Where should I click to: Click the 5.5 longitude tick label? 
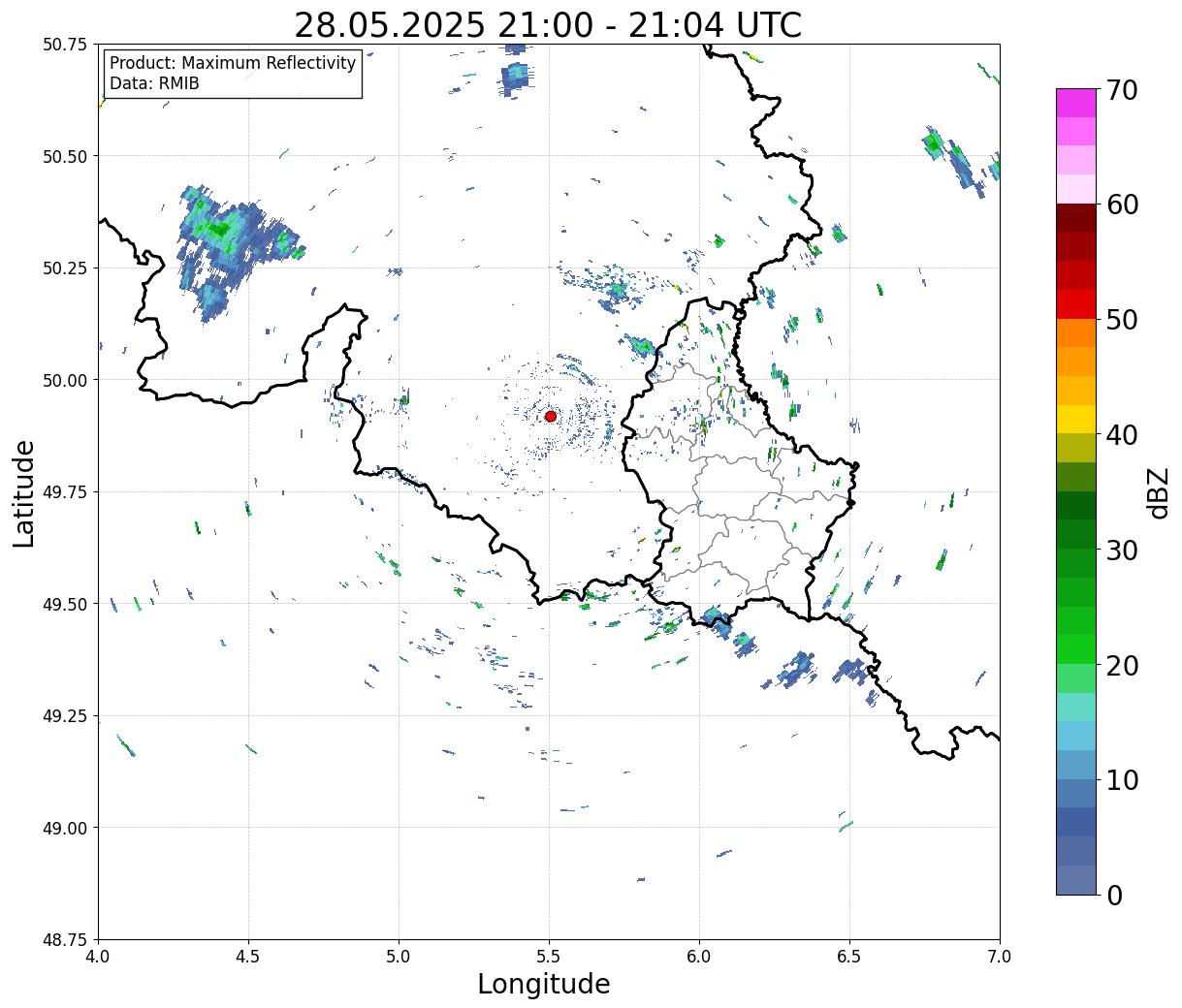click(x=549, y=957)
